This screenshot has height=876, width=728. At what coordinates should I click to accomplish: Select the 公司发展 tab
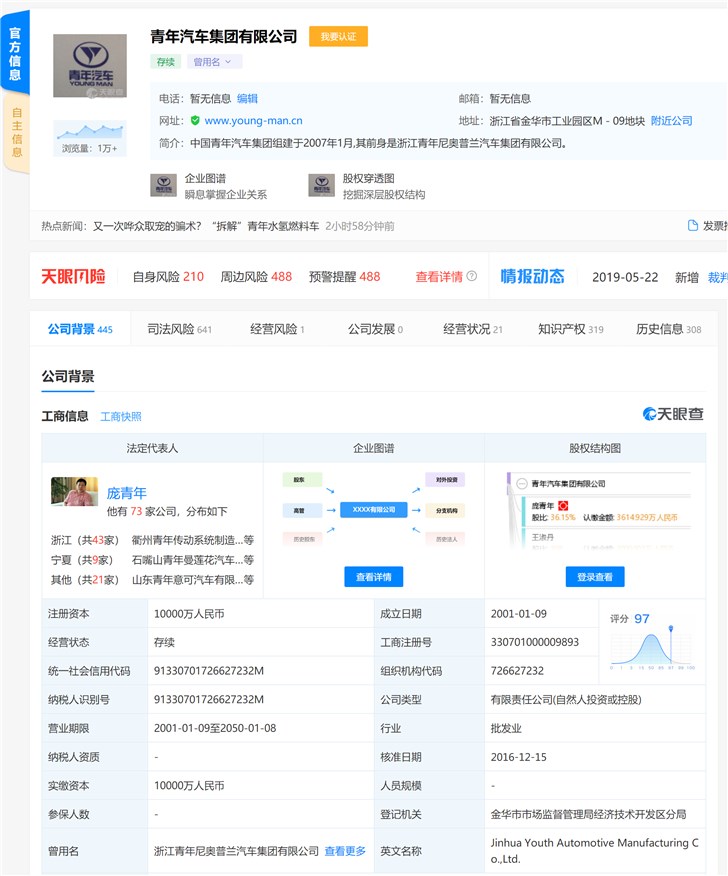pyautogui.click(x=375, y=329)
